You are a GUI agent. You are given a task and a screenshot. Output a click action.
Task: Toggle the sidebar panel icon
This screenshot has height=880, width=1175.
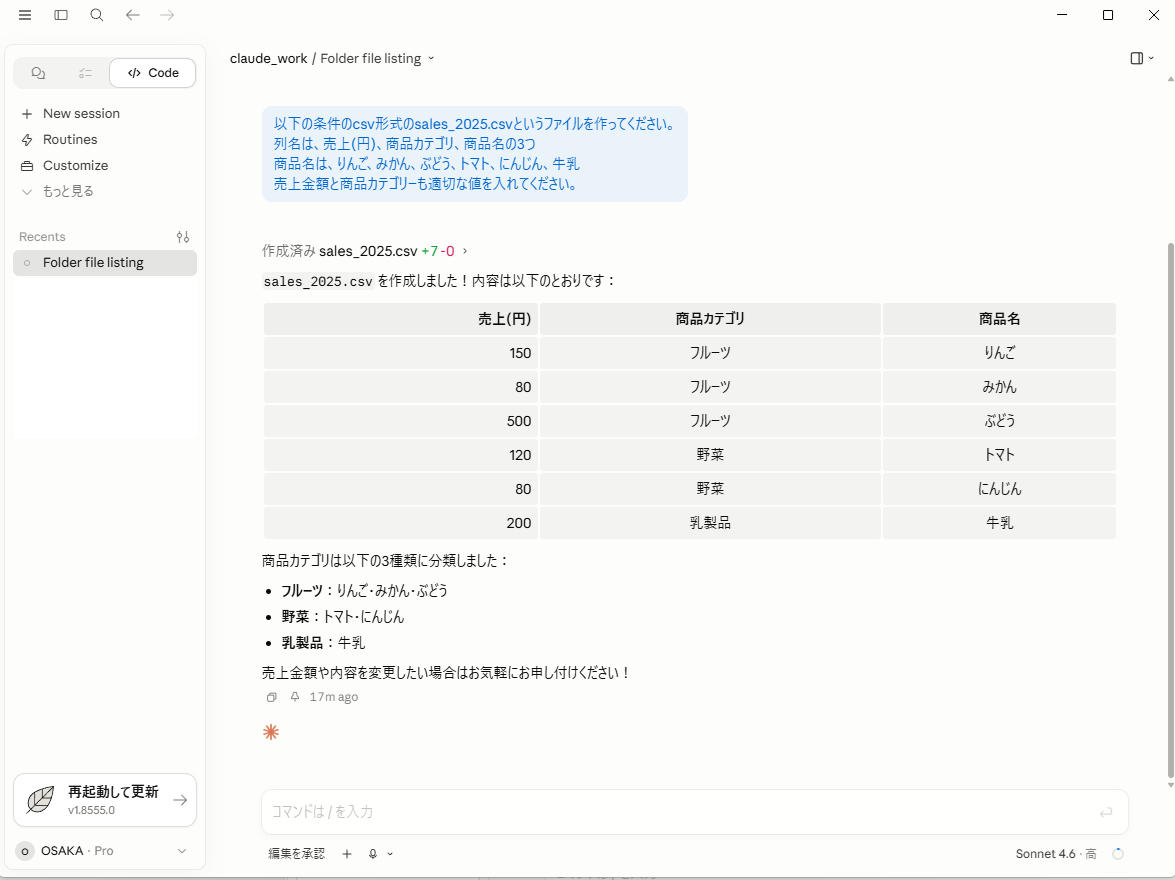coord(61,15)
